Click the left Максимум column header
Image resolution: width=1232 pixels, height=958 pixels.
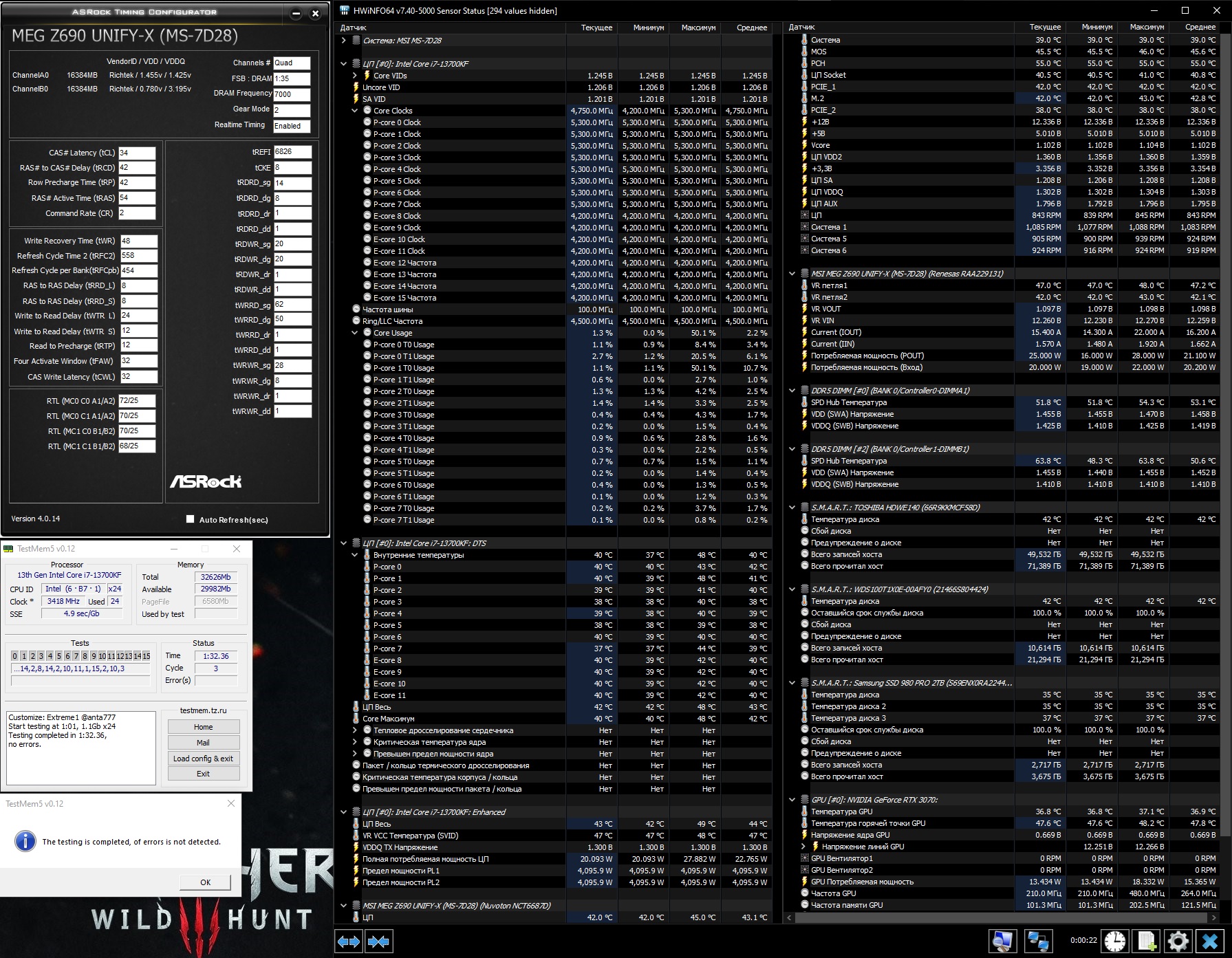(695, 28)
